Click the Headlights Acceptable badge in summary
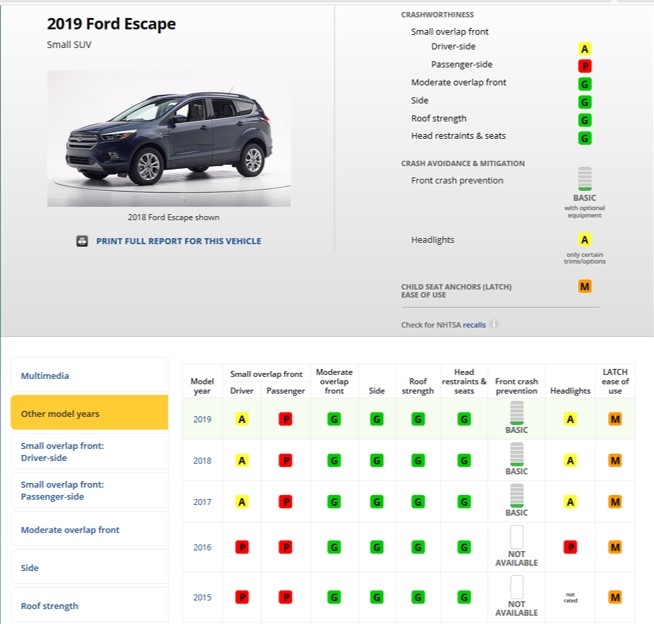 pos(585,240)
